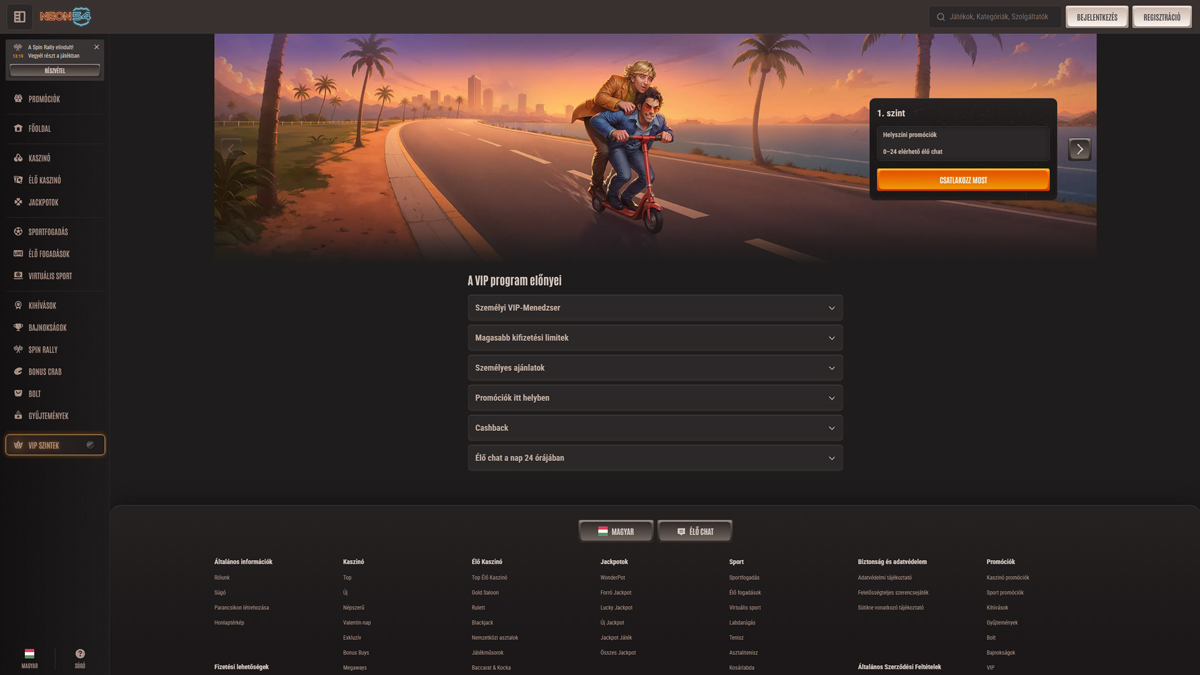Open the Jackpotok section
Image resolution: width=1200 pixels, height=675 pixels.
pyautogui.click(x=43, y=202)
